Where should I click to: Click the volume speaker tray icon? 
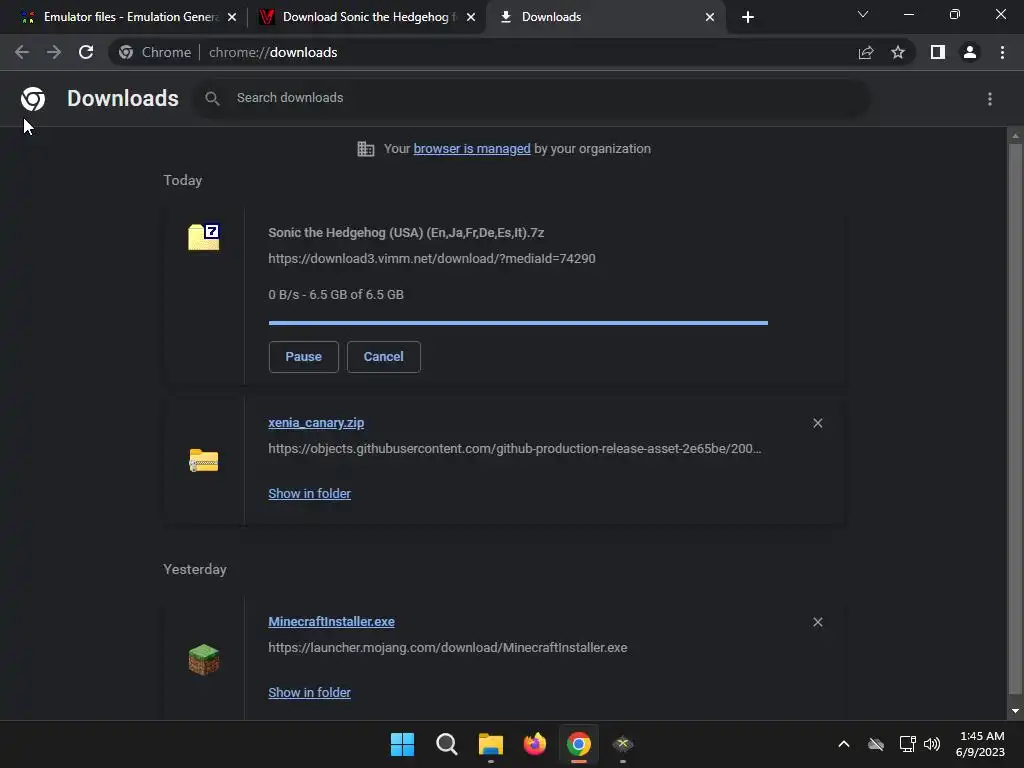click(932, 744)
